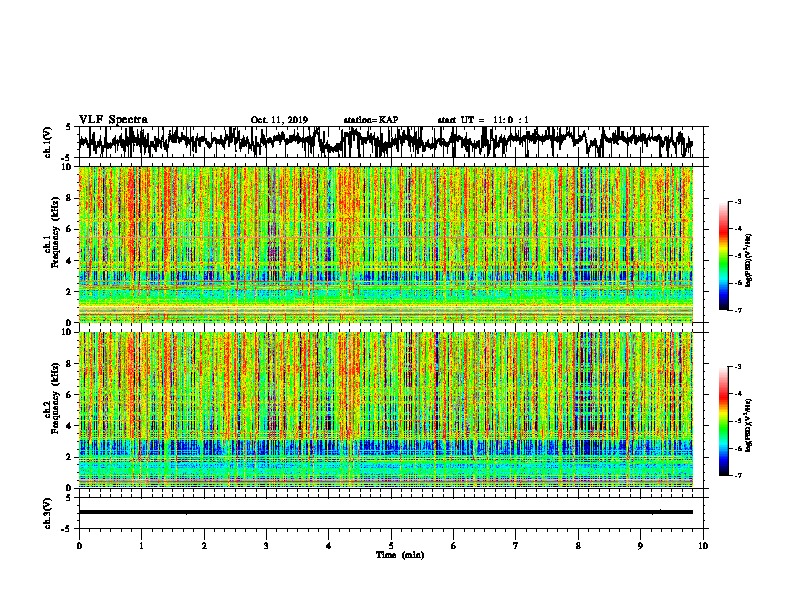Click the "VLF Spectra" plot title
Screen dimensions: 792x612
(x=113, y=119)
